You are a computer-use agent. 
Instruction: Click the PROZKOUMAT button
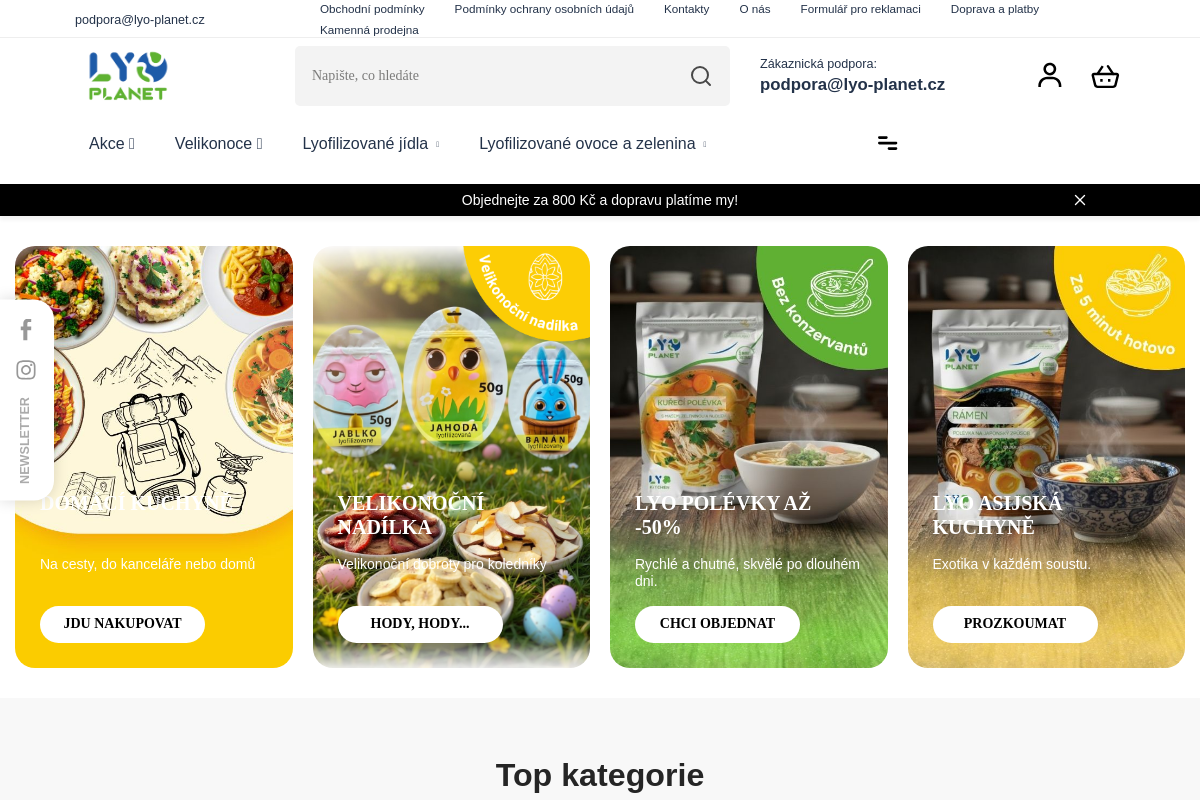(x=1015, y=624)
